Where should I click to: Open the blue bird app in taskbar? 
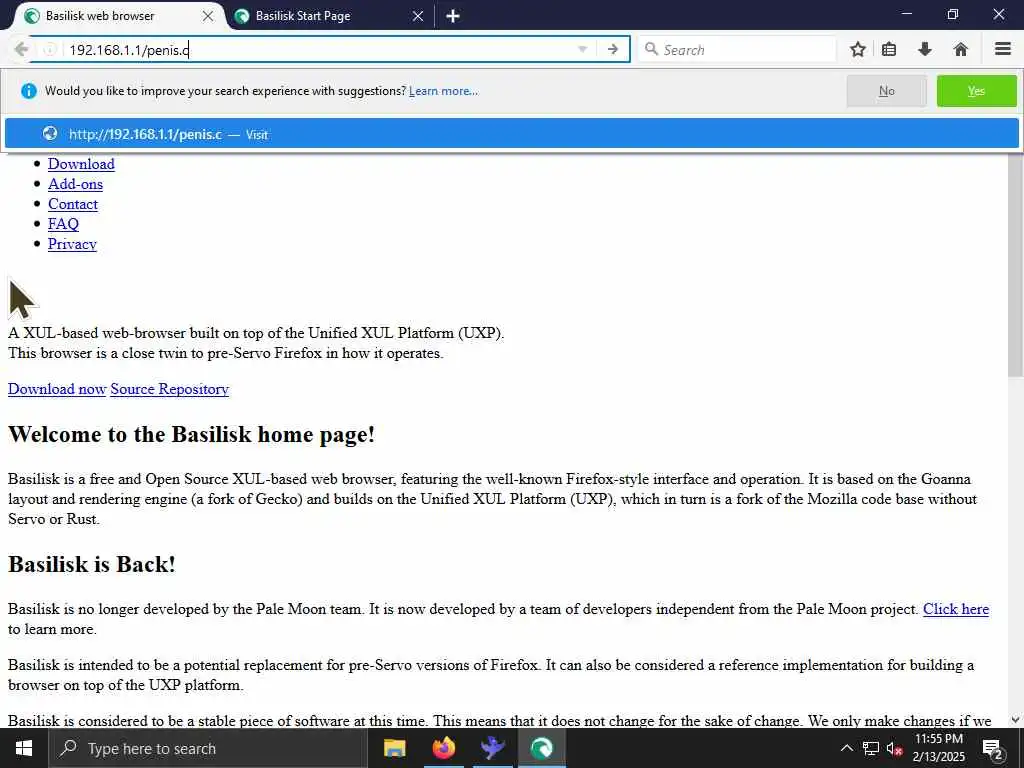[x=492, y=748]
